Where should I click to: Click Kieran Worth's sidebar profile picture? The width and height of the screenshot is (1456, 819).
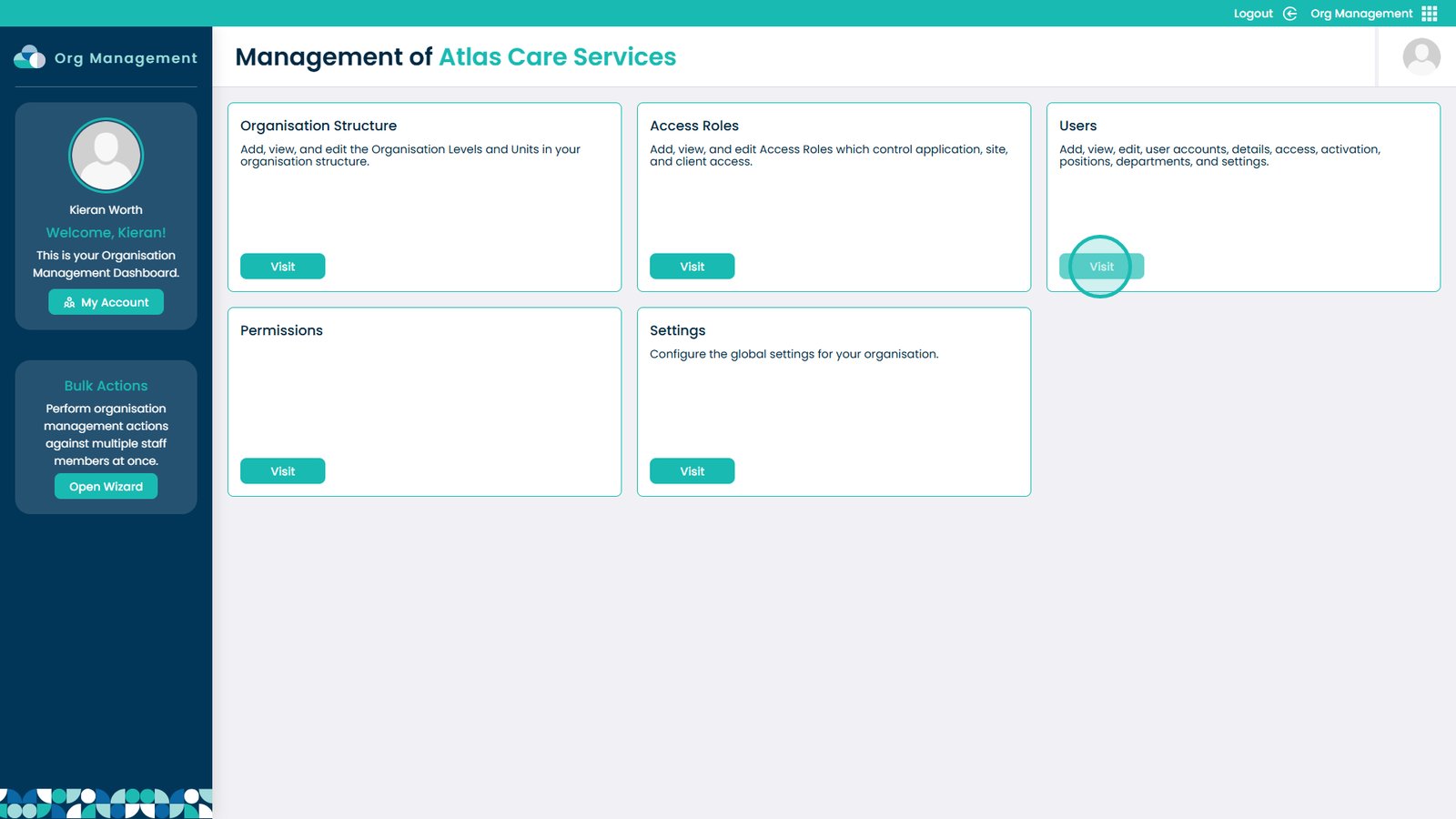(x=106, y=156)
